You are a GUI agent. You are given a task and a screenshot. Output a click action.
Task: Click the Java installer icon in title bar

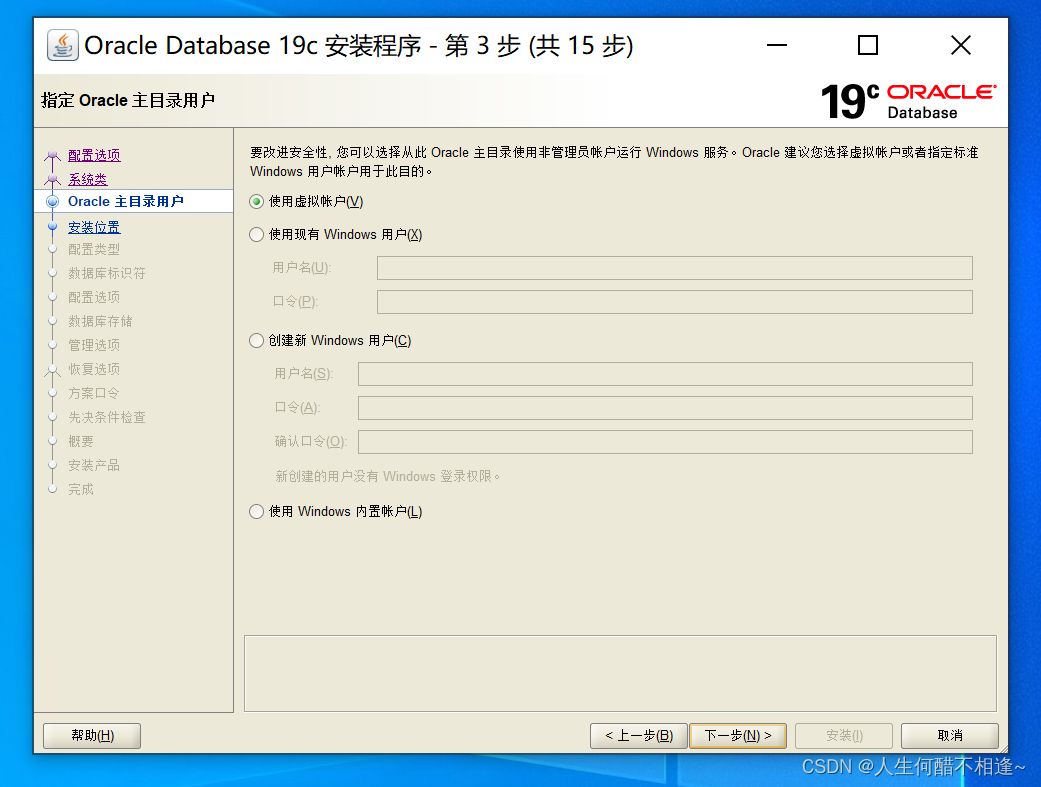pos(62,45)
